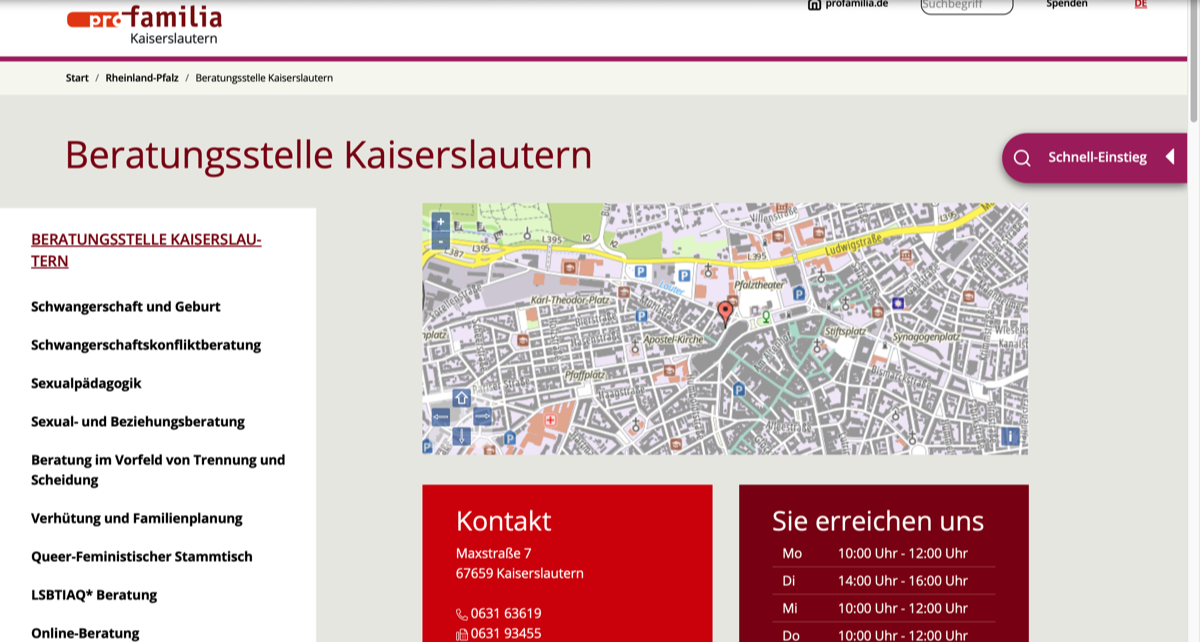The image size is (1200, 642).
Task: Pan the map downward with arrow
Action: 461,435
